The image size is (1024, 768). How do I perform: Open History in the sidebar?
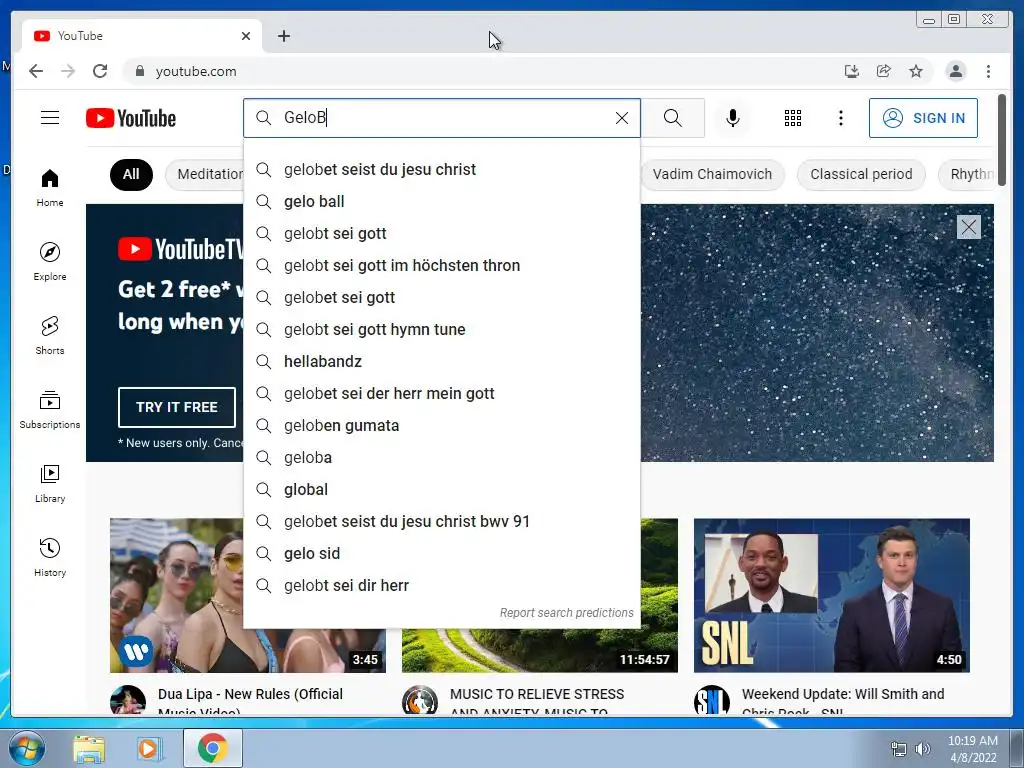coord(50,557)
